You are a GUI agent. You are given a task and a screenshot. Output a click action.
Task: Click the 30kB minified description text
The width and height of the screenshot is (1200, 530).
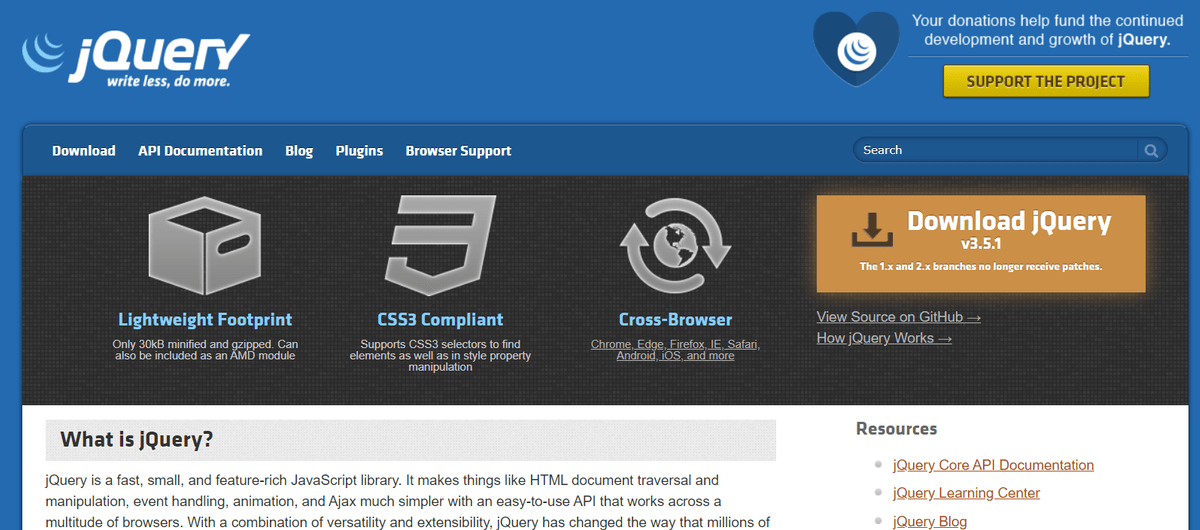point(205,349)
